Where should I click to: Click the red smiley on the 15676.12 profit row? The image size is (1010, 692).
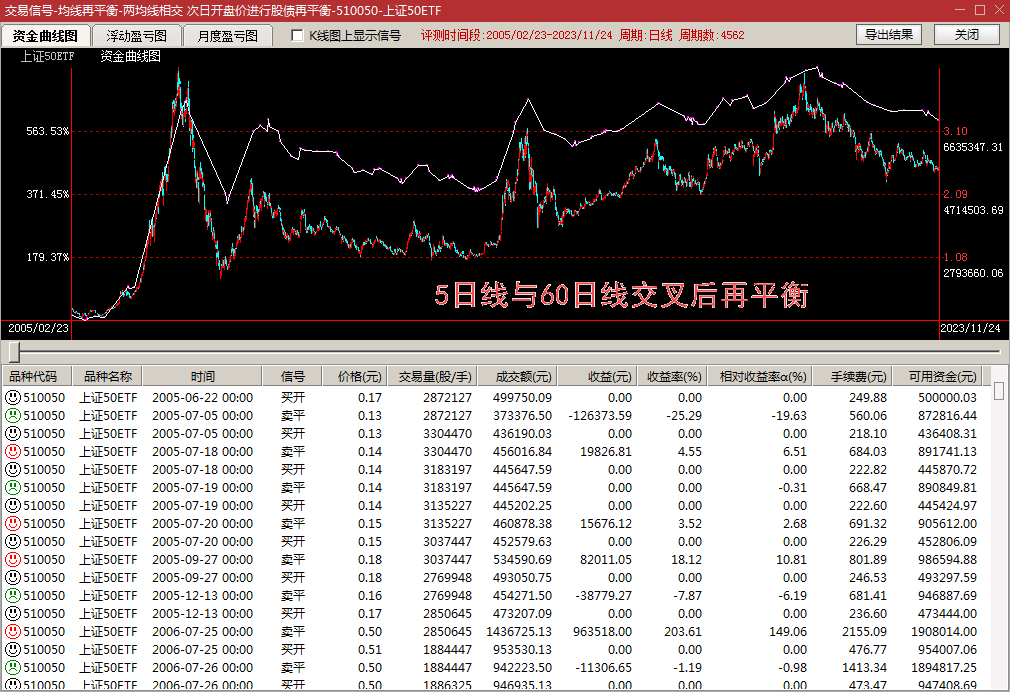click(13, 523)
